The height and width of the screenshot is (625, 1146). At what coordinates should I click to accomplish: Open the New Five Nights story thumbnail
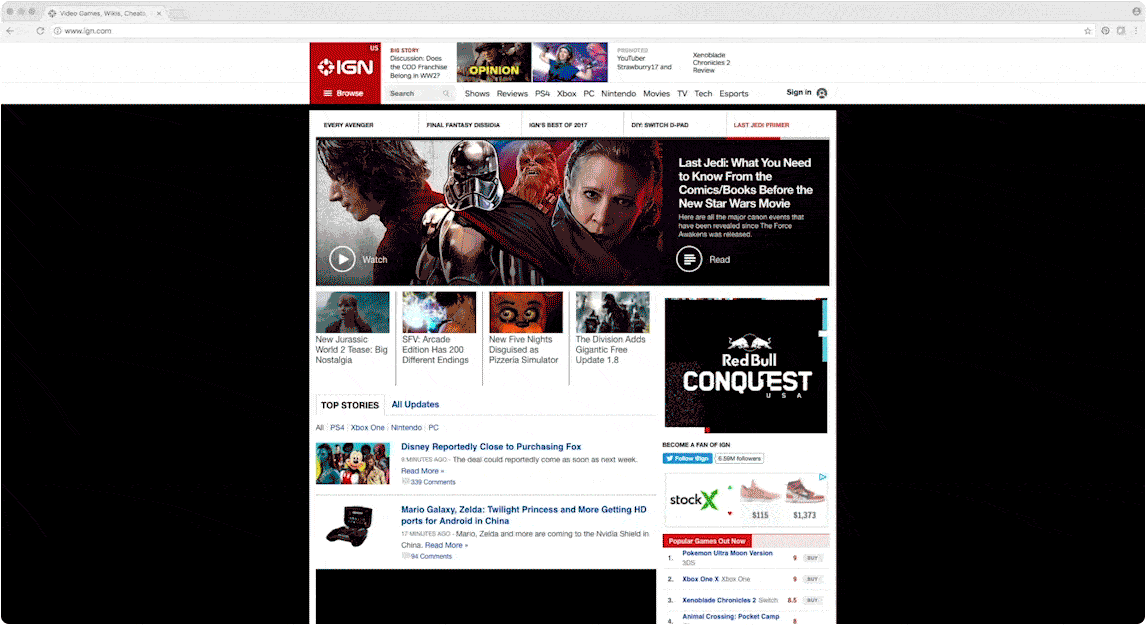click(525, 312)
